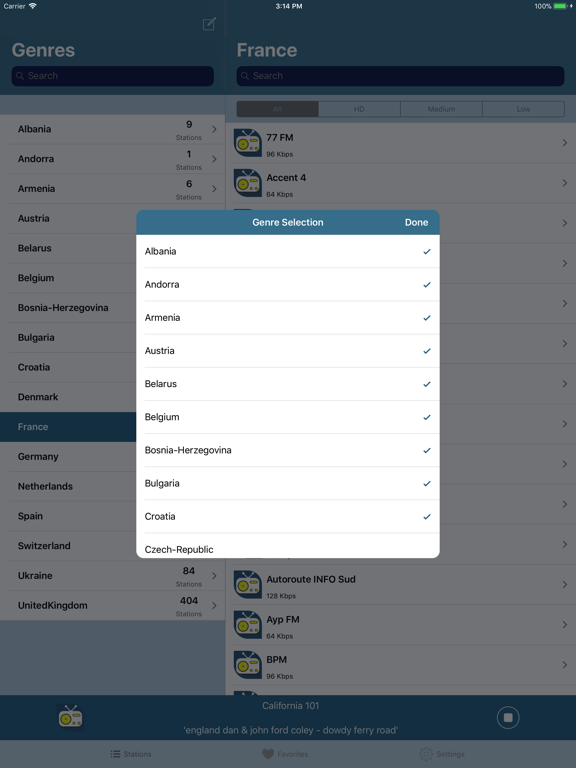The width and height of the screenshot is (576, 768).
Task: Uncheck Bulgaria in Genre Selection
Action: click(427, 483)
